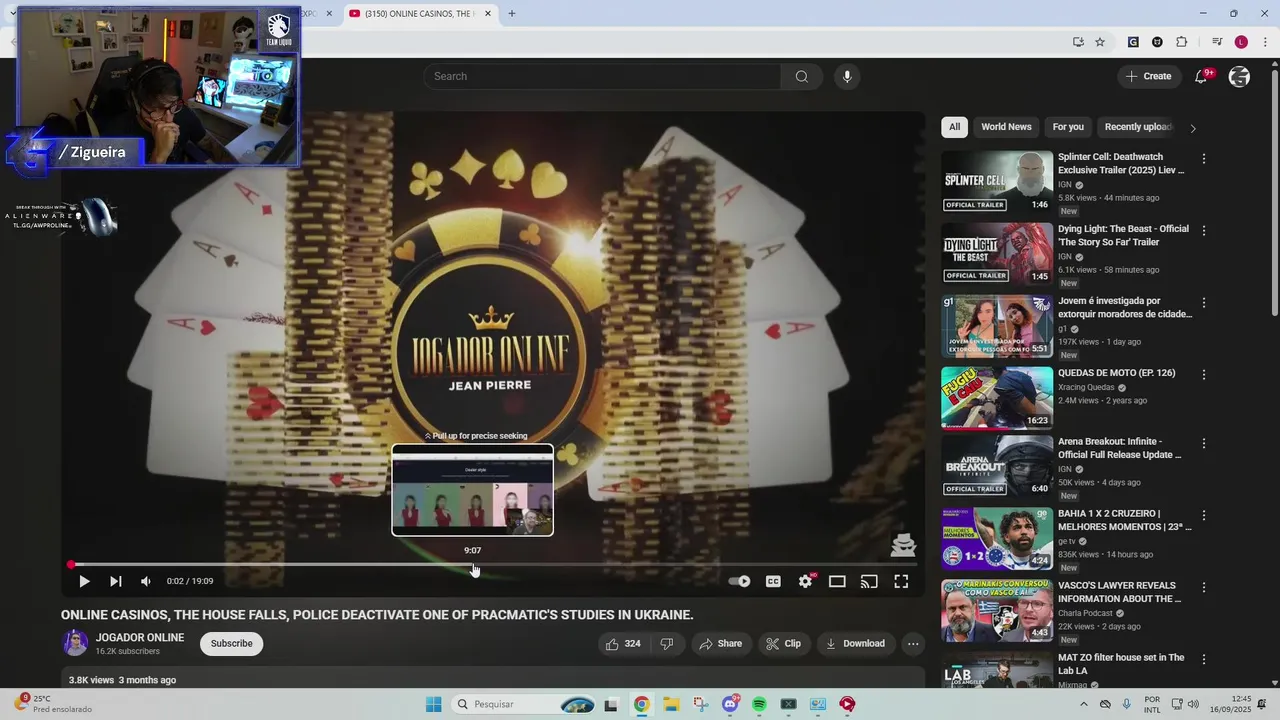
Task: Subscribe to JOGADOR ONLINE channel
Action: (231, 644)
